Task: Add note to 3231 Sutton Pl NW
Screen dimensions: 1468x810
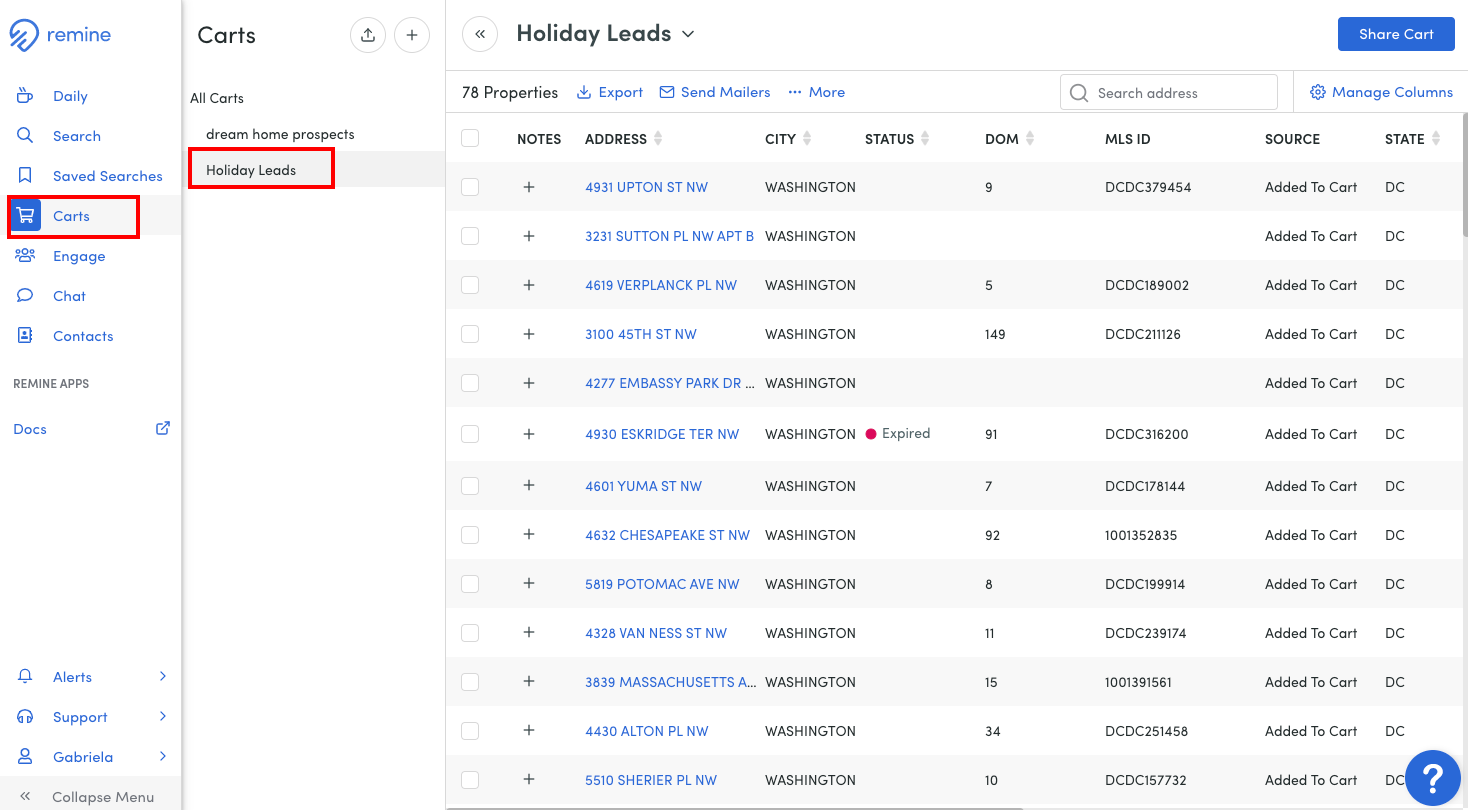Action: tap(529, 236)
